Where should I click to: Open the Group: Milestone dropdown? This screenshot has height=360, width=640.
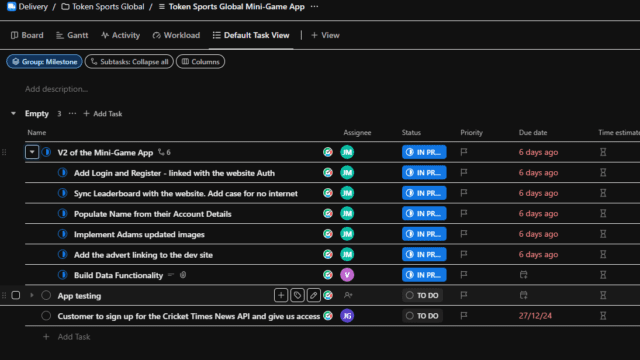[44, 62]
